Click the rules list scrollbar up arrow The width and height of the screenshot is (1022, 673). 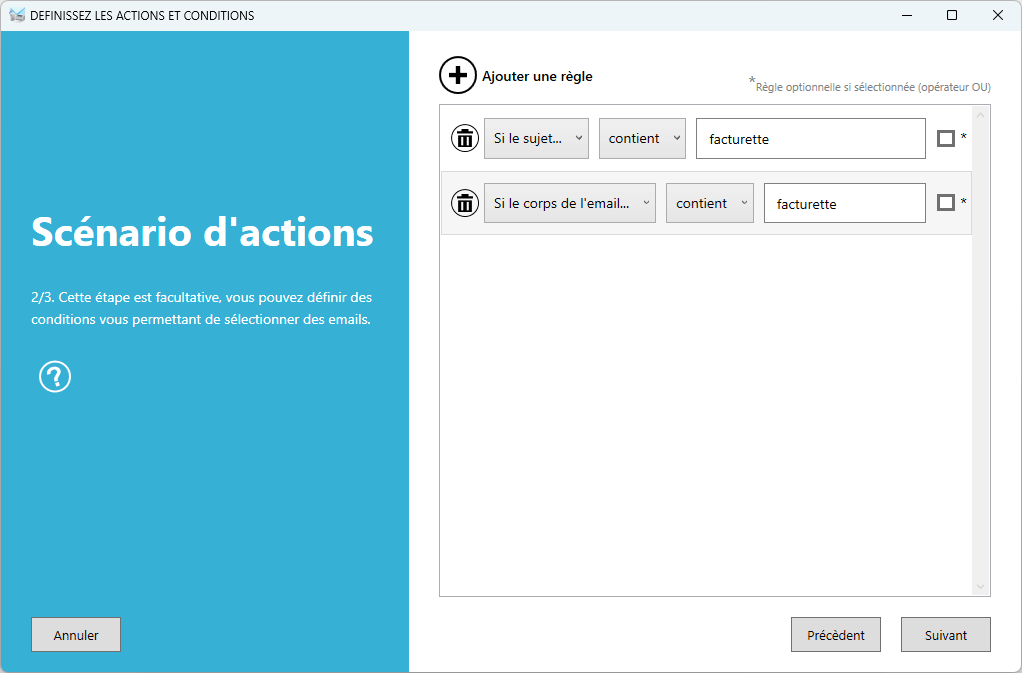click(980, 115)
